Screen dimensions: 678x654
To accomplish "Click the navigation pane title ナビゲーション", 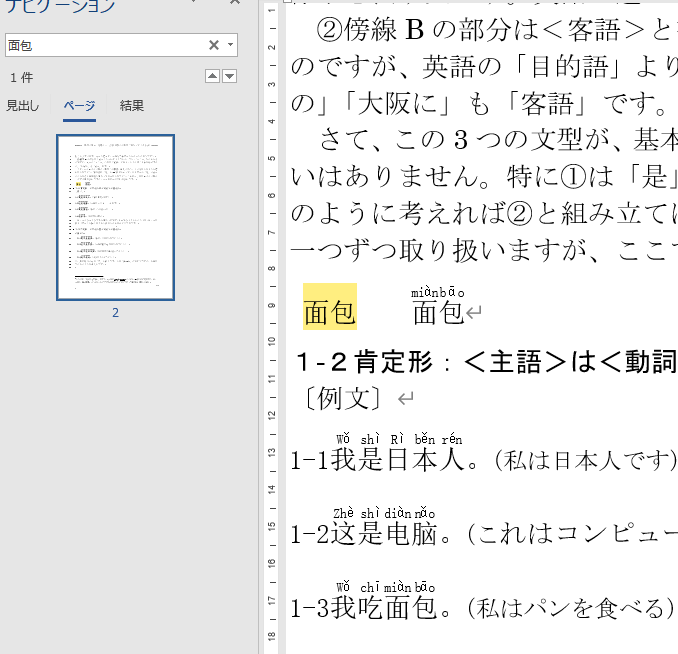I will pyautogui.click(x=61, y=5).
